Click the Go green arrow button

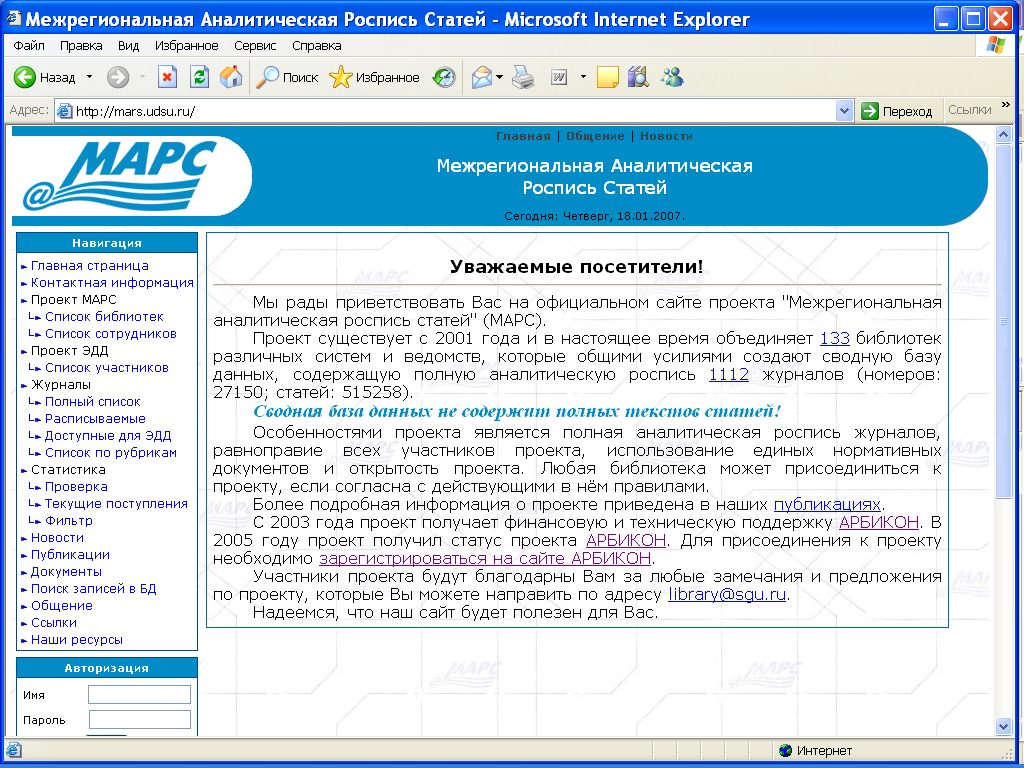[870, 111]
